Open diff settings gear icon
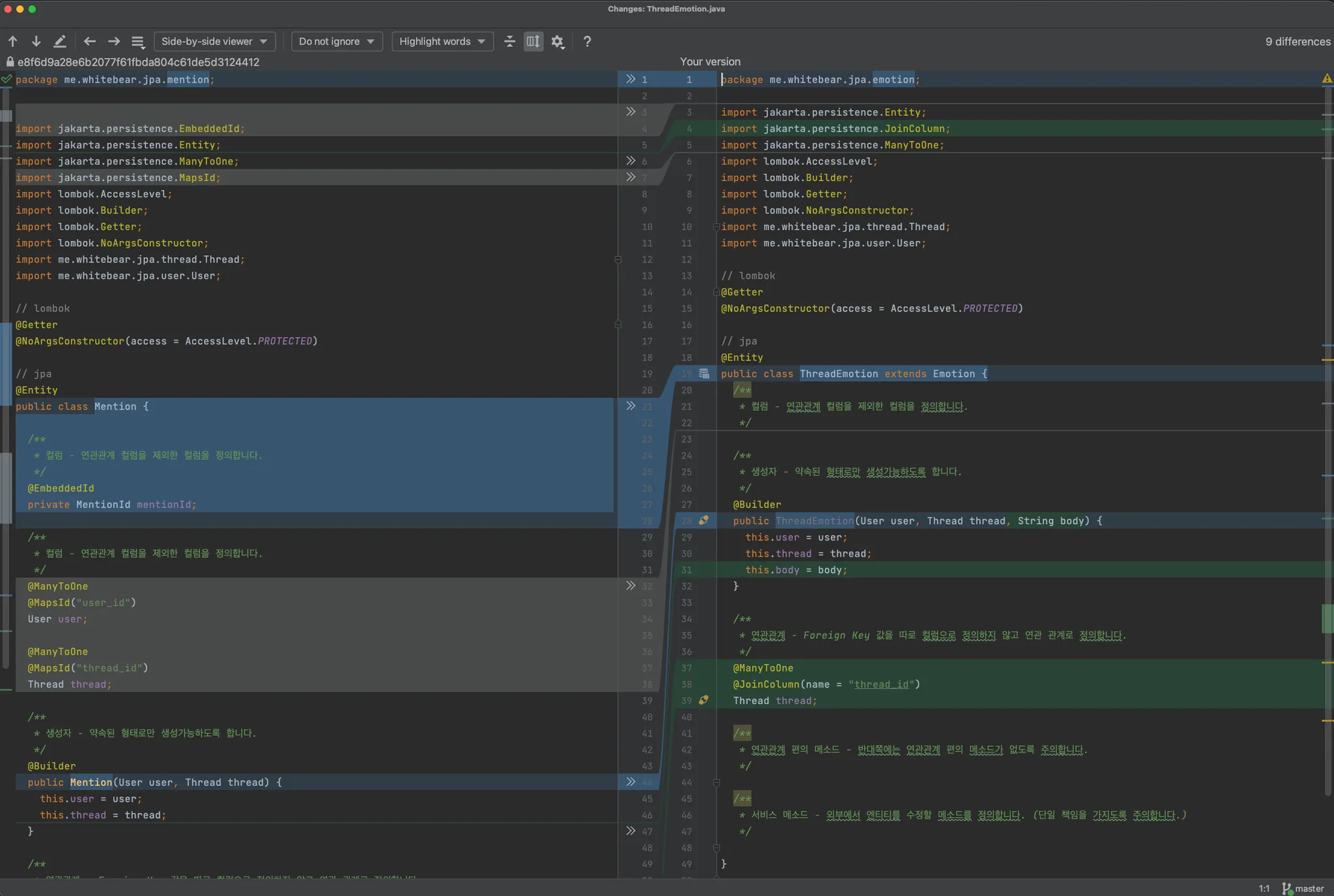Viewport: 1334px width, 896px height. click(x=558, y=42)
